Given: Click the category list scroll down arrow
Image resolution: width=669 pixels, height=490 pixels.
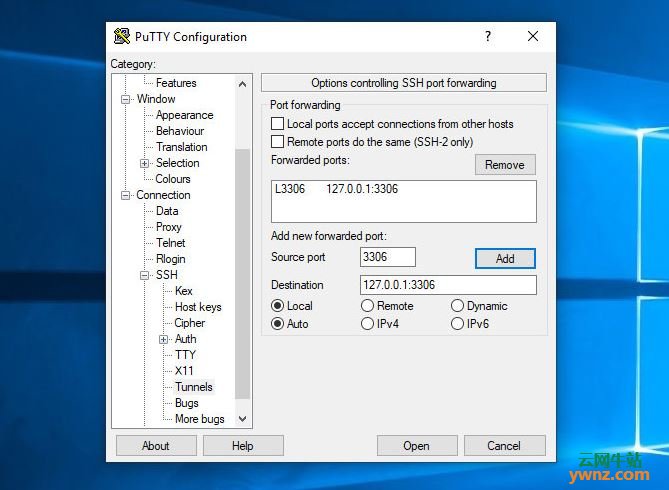Looking at the screenshot, I should [242, 419].
